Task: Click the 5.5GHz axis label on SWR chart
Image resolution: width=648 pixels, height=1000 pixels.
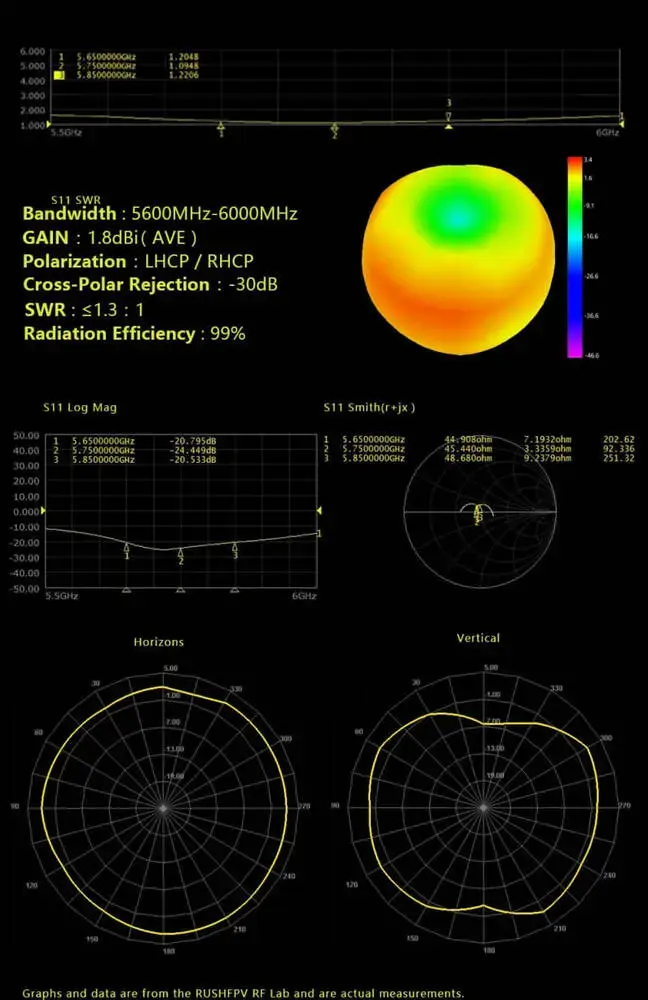Action: coord(66,132)
